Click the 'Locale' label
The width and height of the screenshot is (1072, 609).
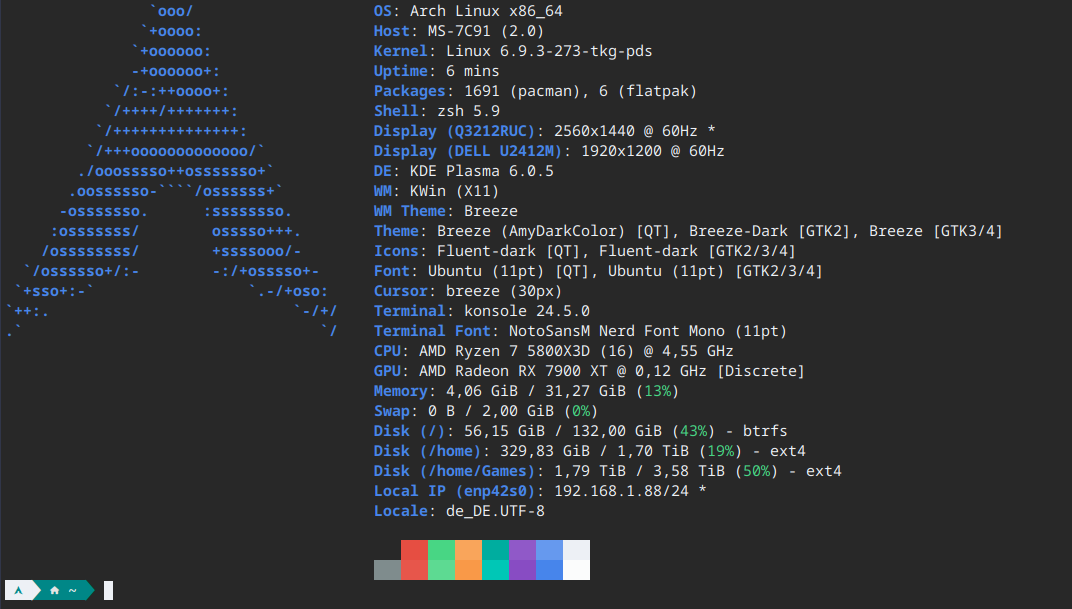coord(400,511)
